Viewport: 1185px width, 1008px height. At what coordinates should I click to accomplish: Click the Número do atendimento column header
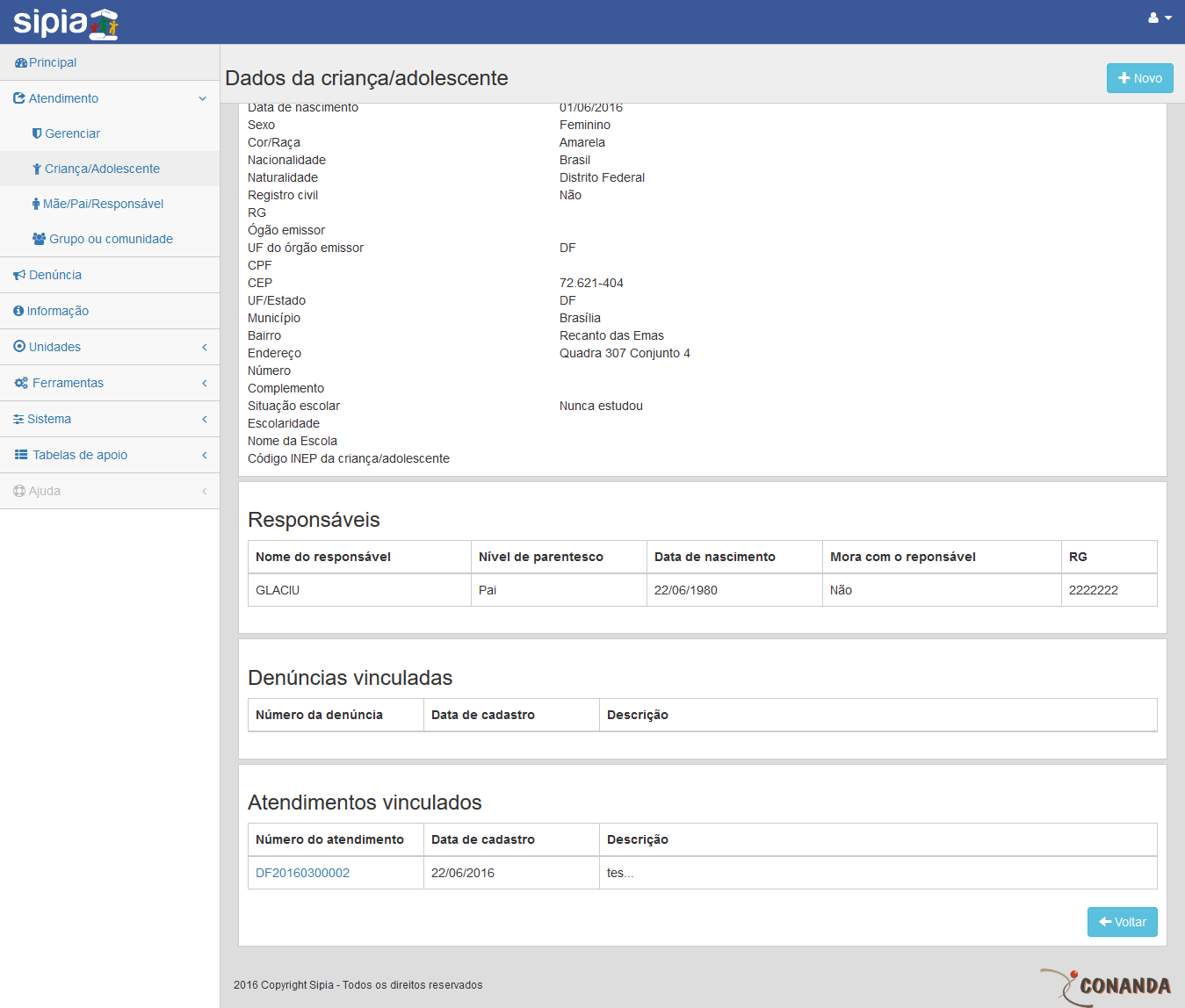click(x=336, y=839)
